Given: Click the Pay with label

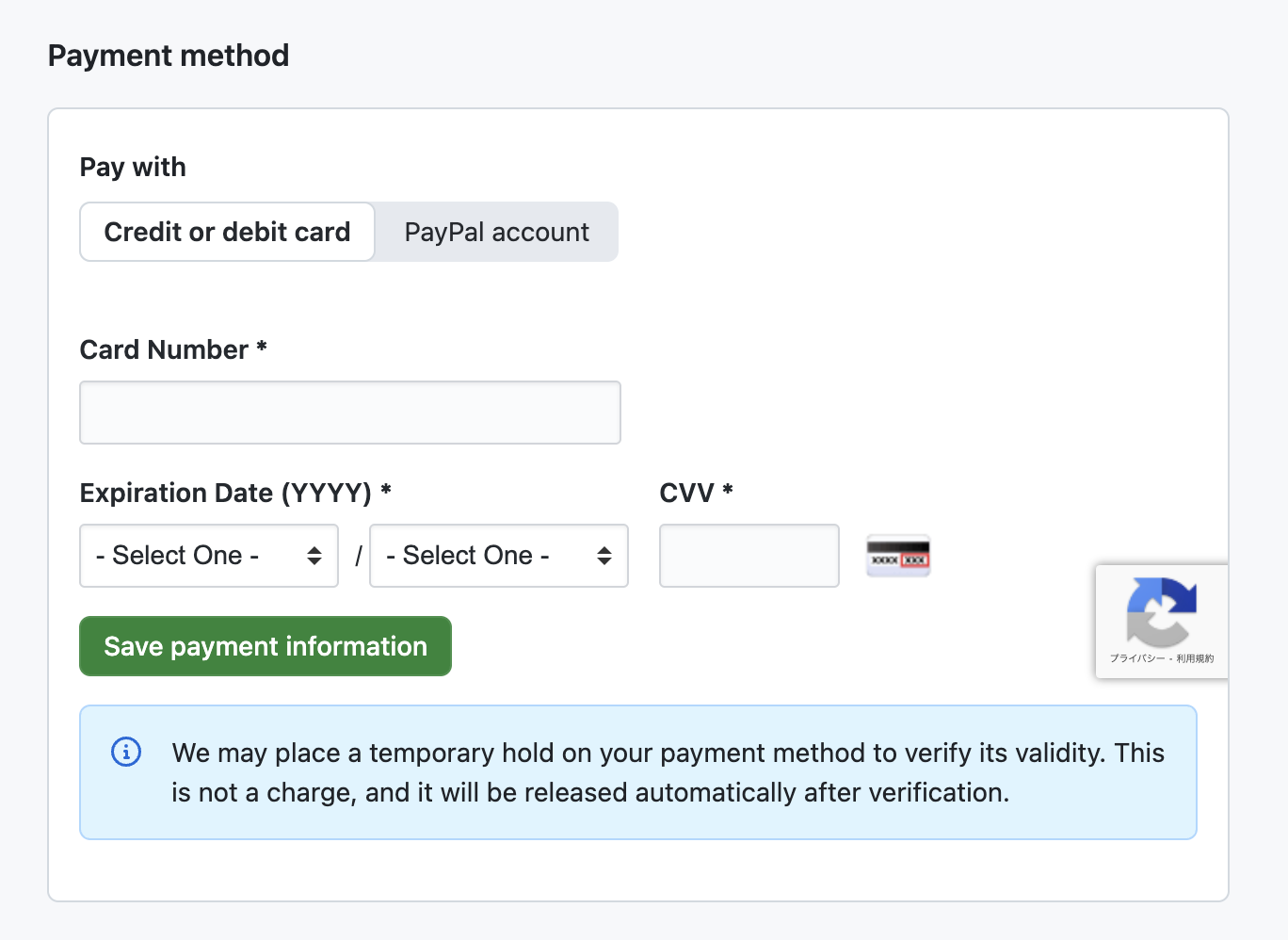Looking at the screenshot, I should tap(133, 167).
